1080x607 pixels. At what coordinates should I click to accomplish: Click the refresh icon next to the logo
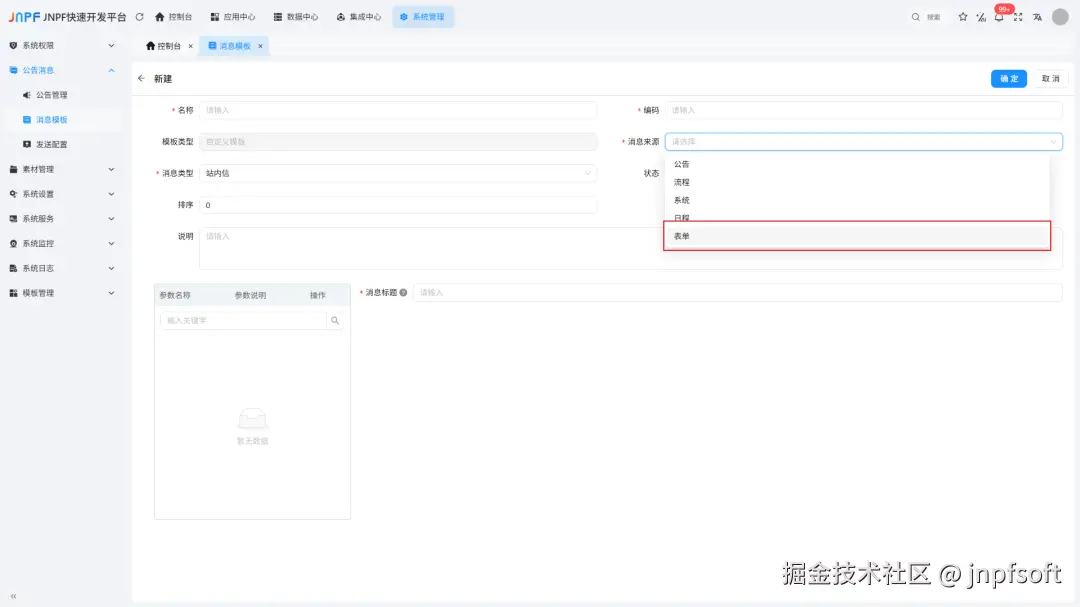point(139,16)
